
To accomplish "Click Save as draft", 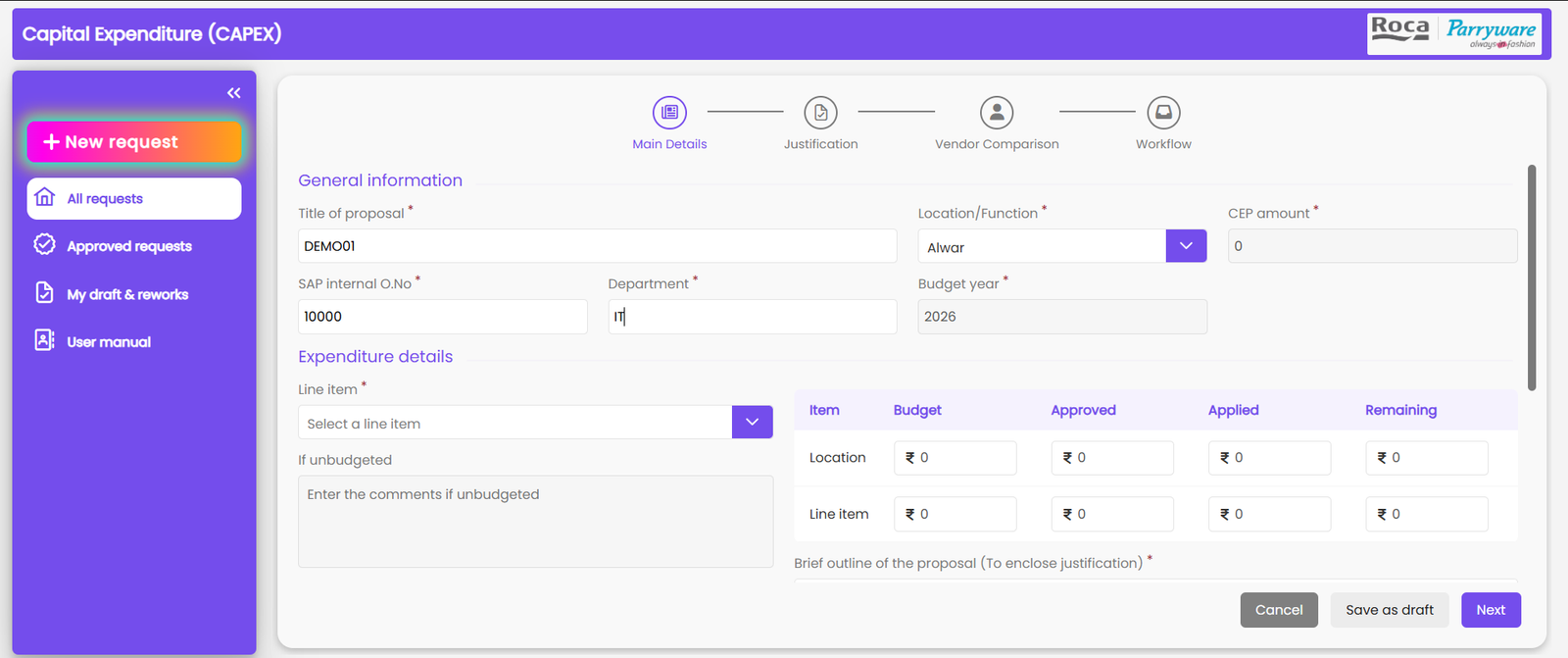I will [1390, 610].
